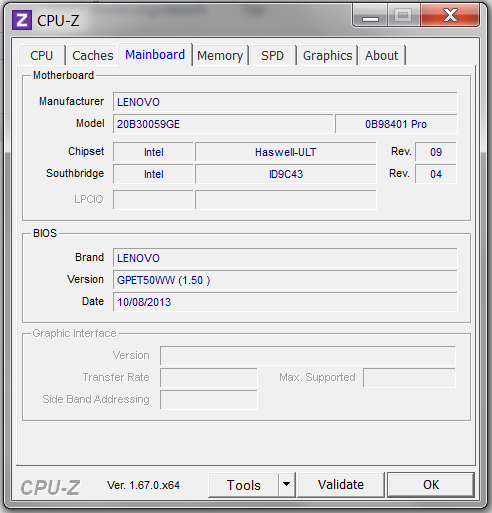
Task: Click the Tools button
Action: (243, 485)
